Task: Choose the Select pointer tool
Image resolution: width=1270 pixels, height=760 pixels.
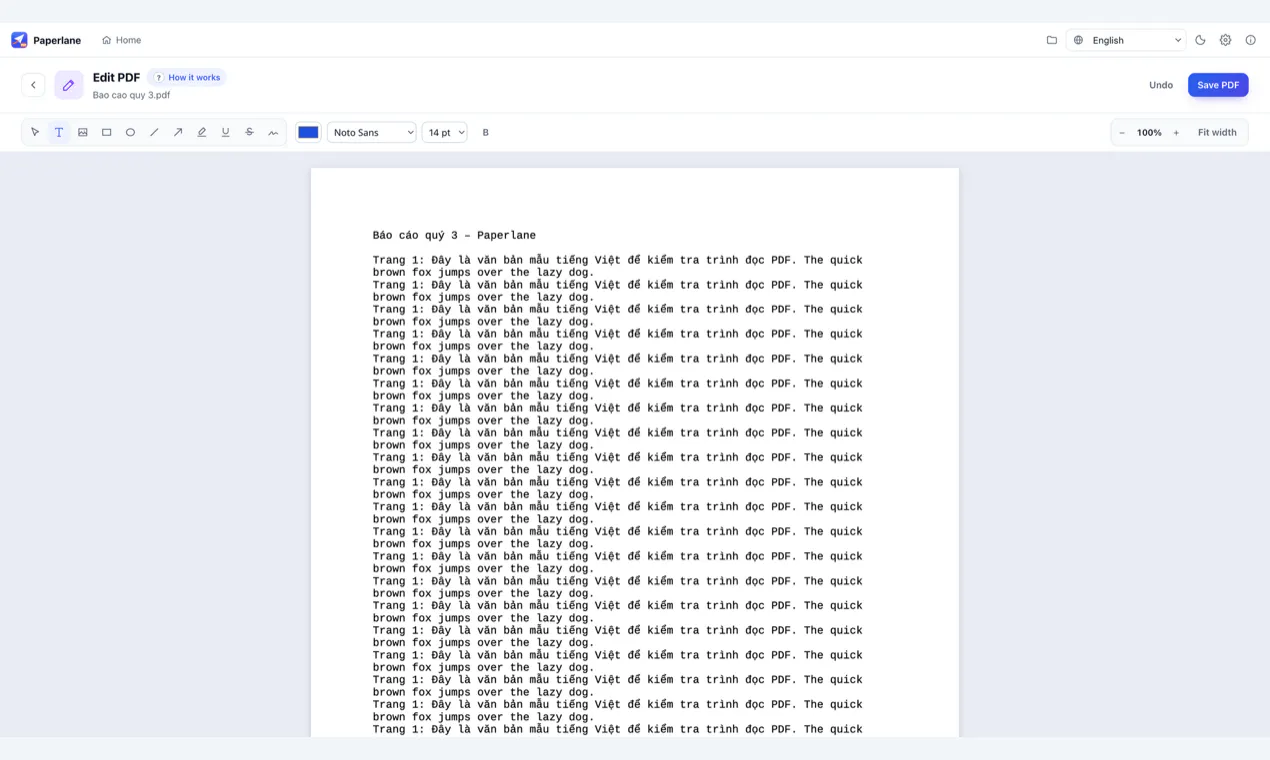Action: pyautogui.click(x=35, y=132)
